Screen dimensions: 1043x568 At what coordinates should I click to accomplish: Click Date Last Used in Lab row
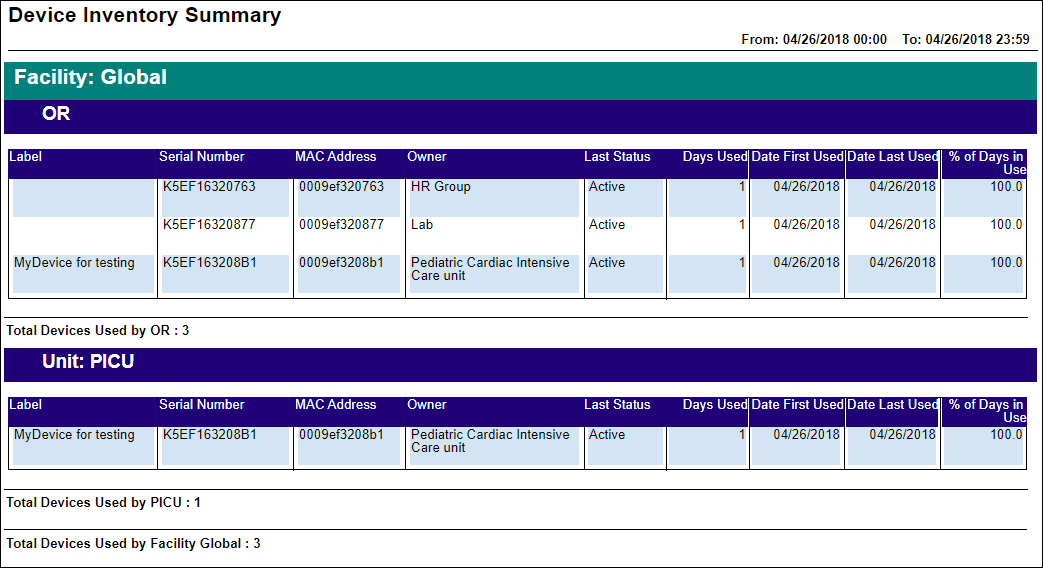click(902, 225)
